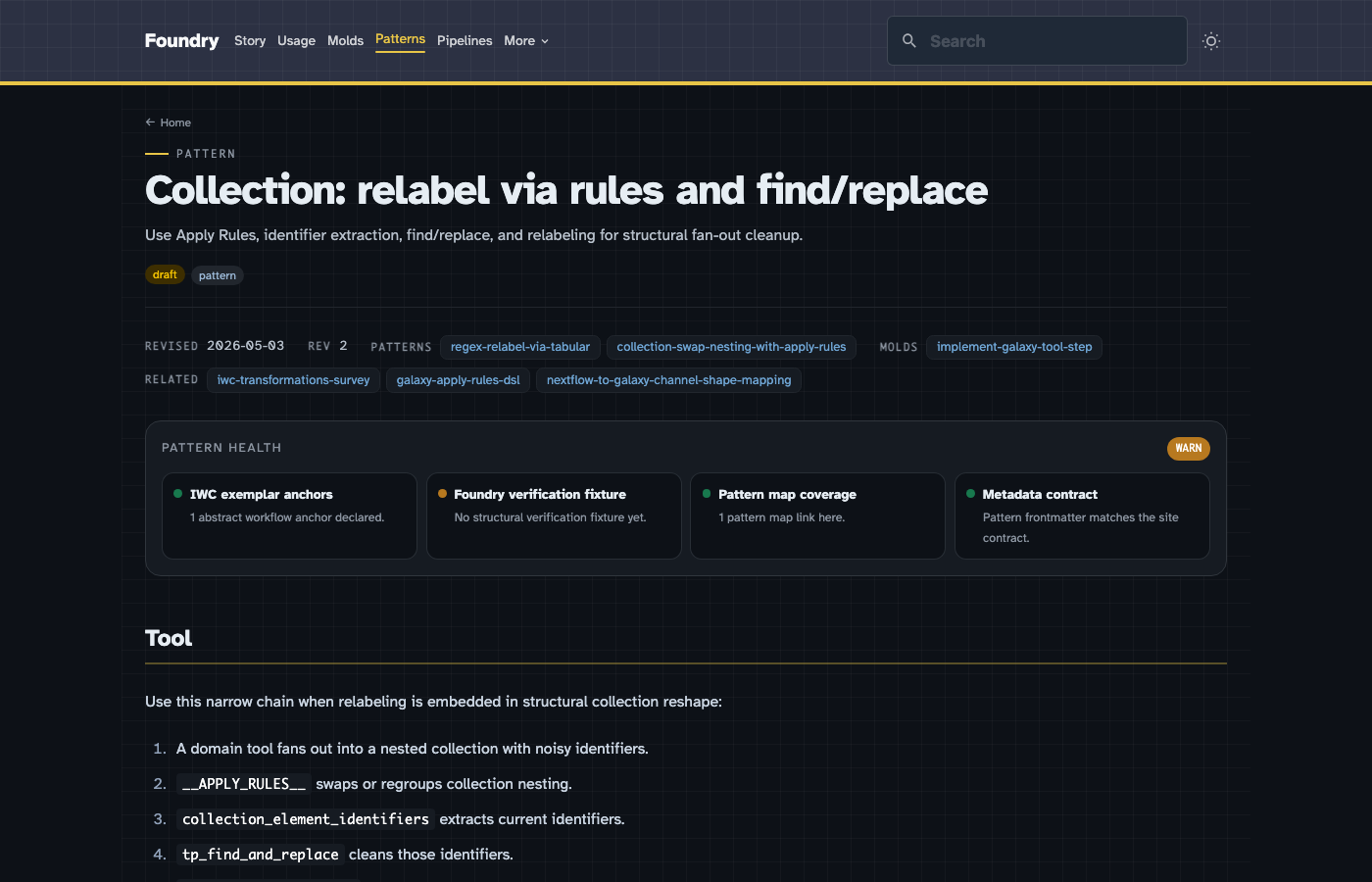Screen dimensions: 1372x882
Task: Select the Pattern map coverage card
Action: (x=817, y=515)
